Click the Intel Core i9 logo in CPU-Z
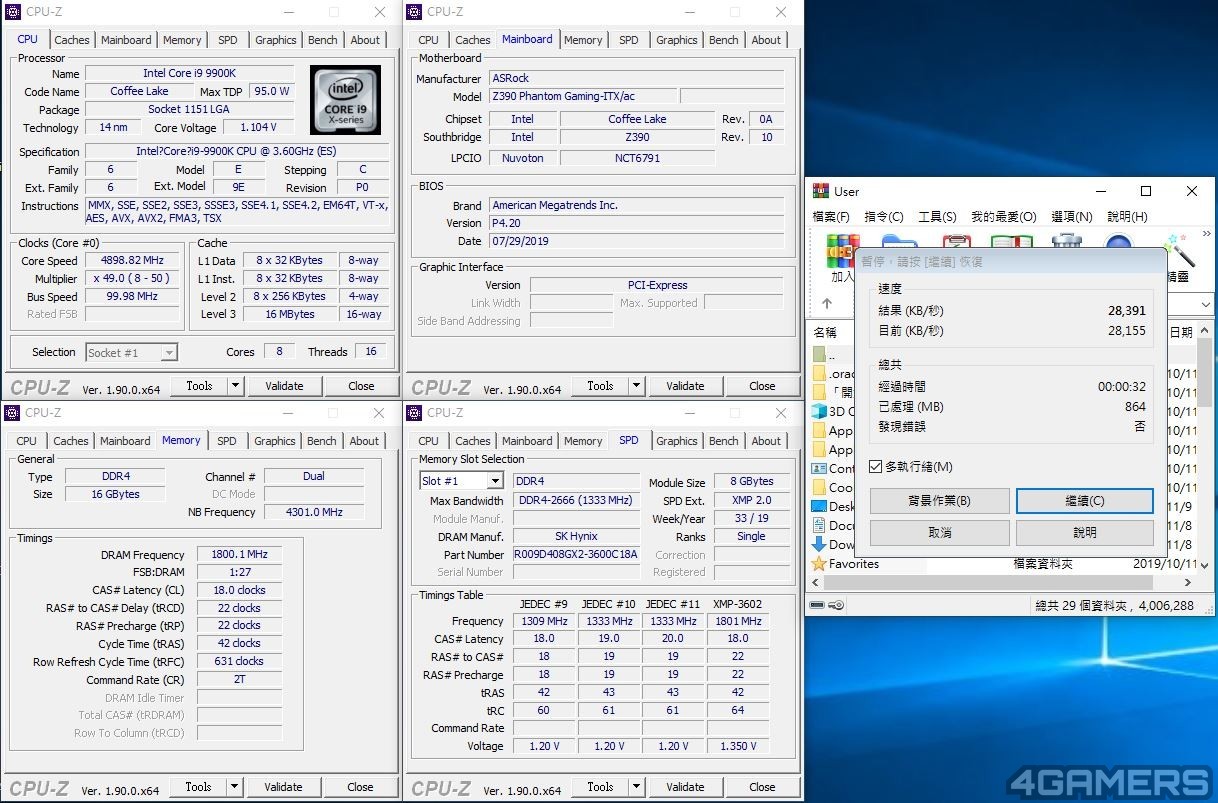The image size is (1218, 803). coord(344,100)
